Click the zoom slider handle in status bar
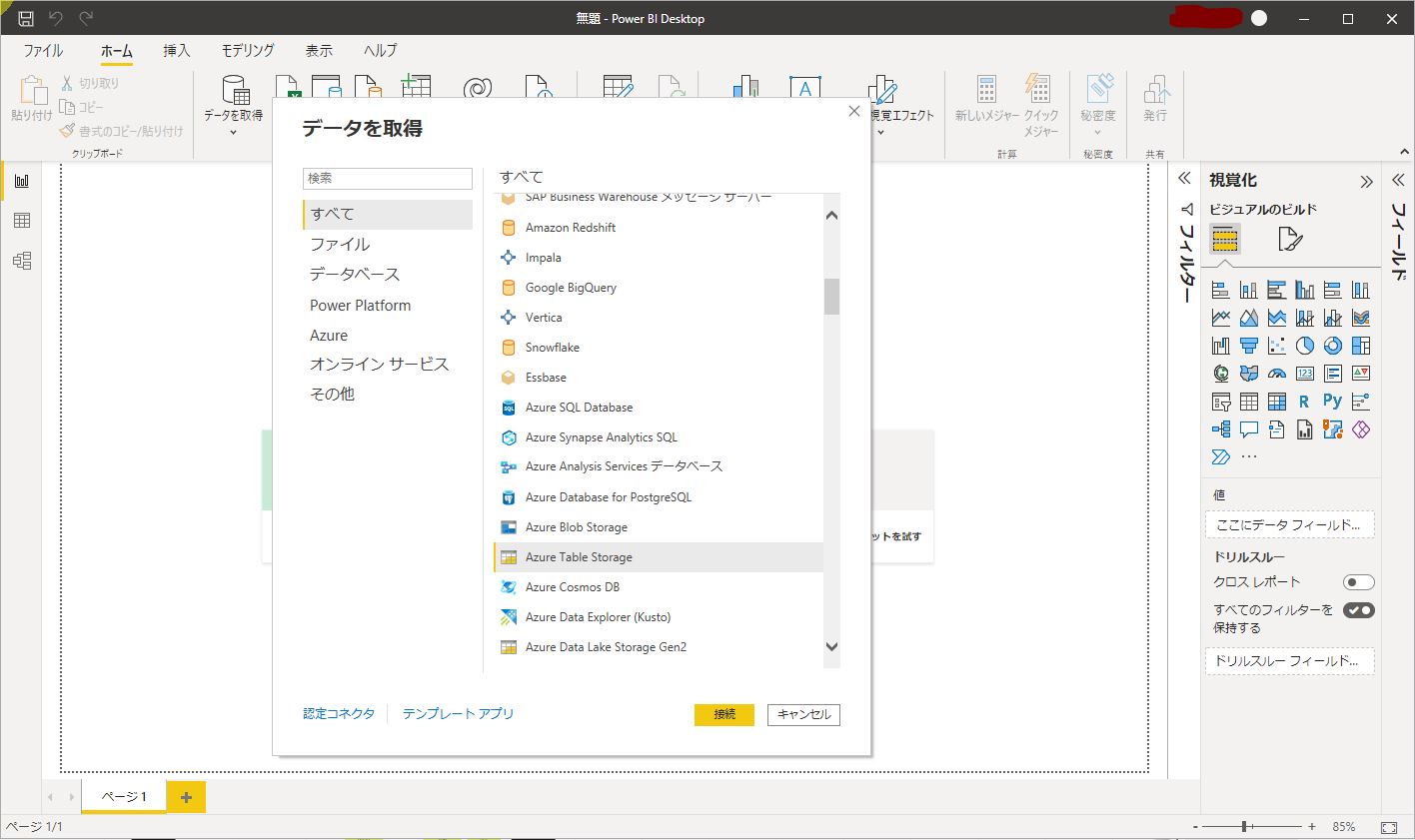This screenshot has width=1415, height=840. tap(1245, 827)
